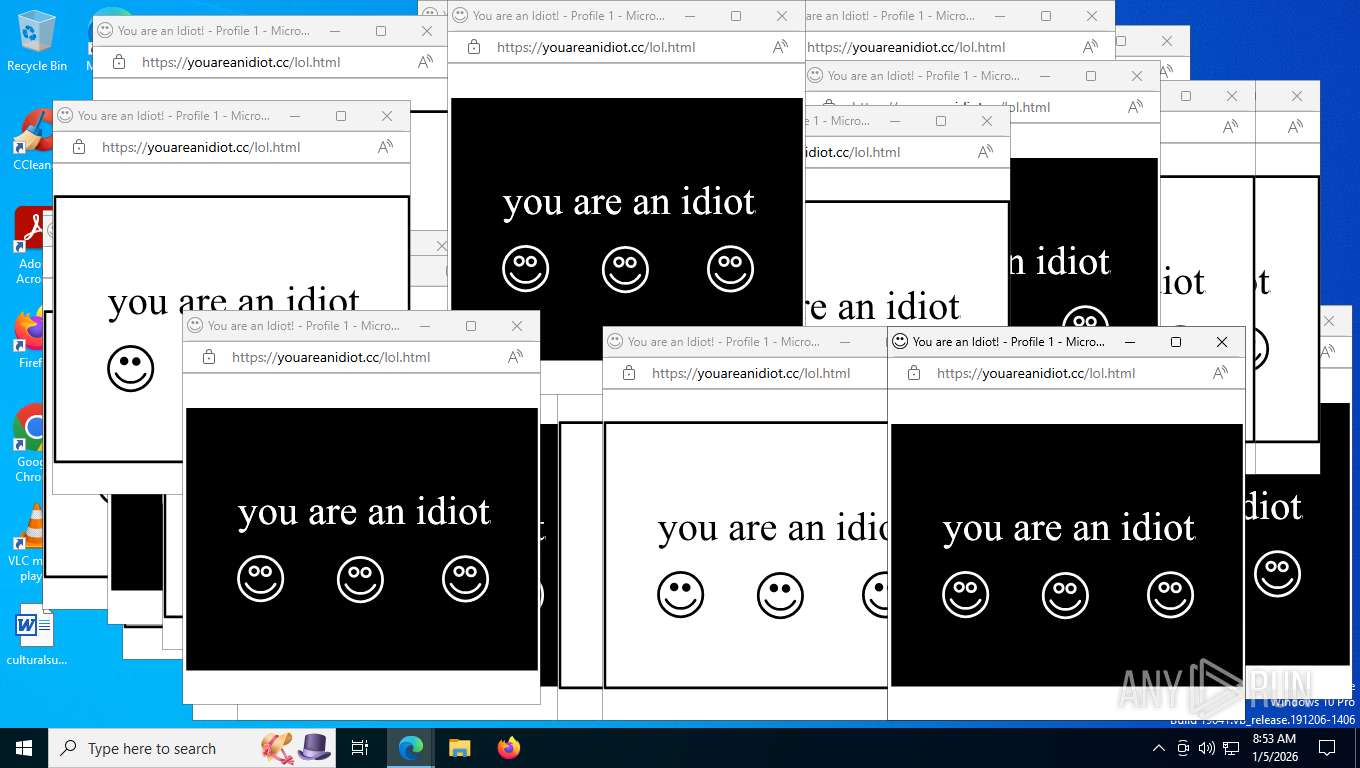The height and width of the screenshot is (768, 1360).
Task: Open the culturalsu Word document on desktop
Action: (x=36, y=636)
